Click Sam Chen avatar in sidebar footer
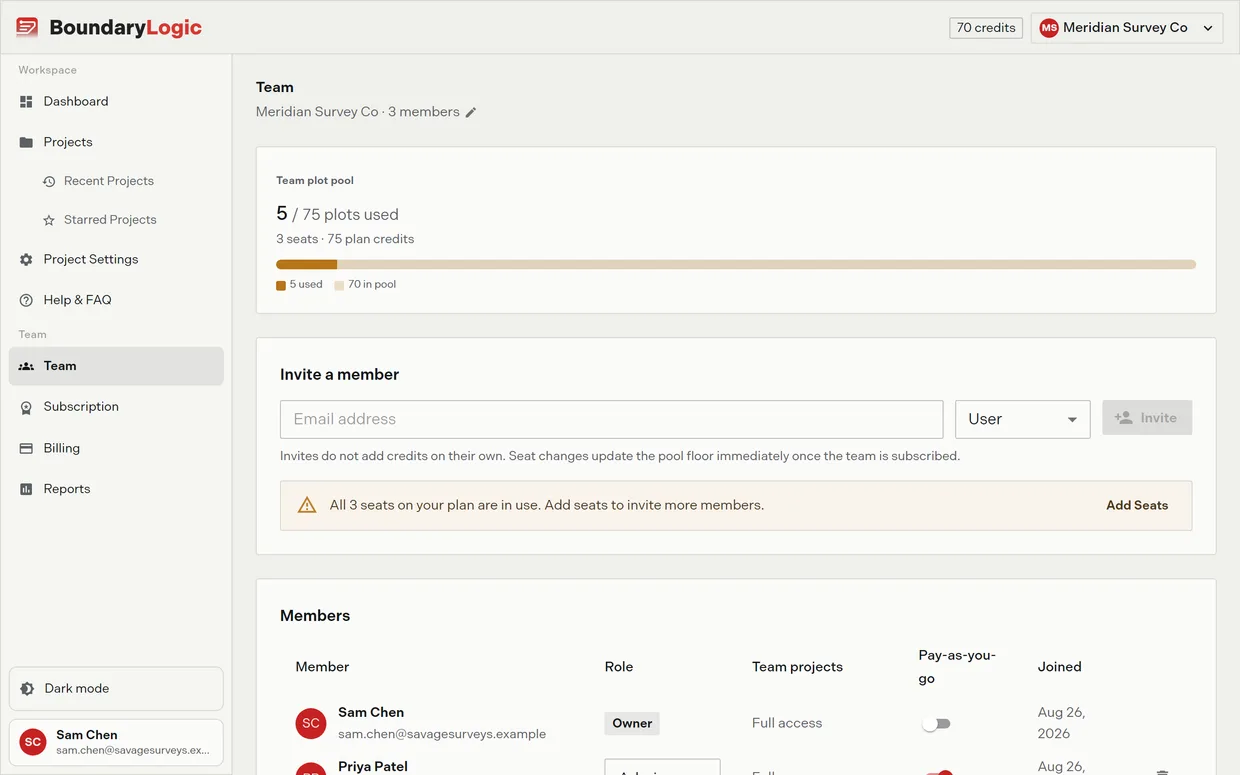Screen dimensions: 1240x775 tap(33, 742)
